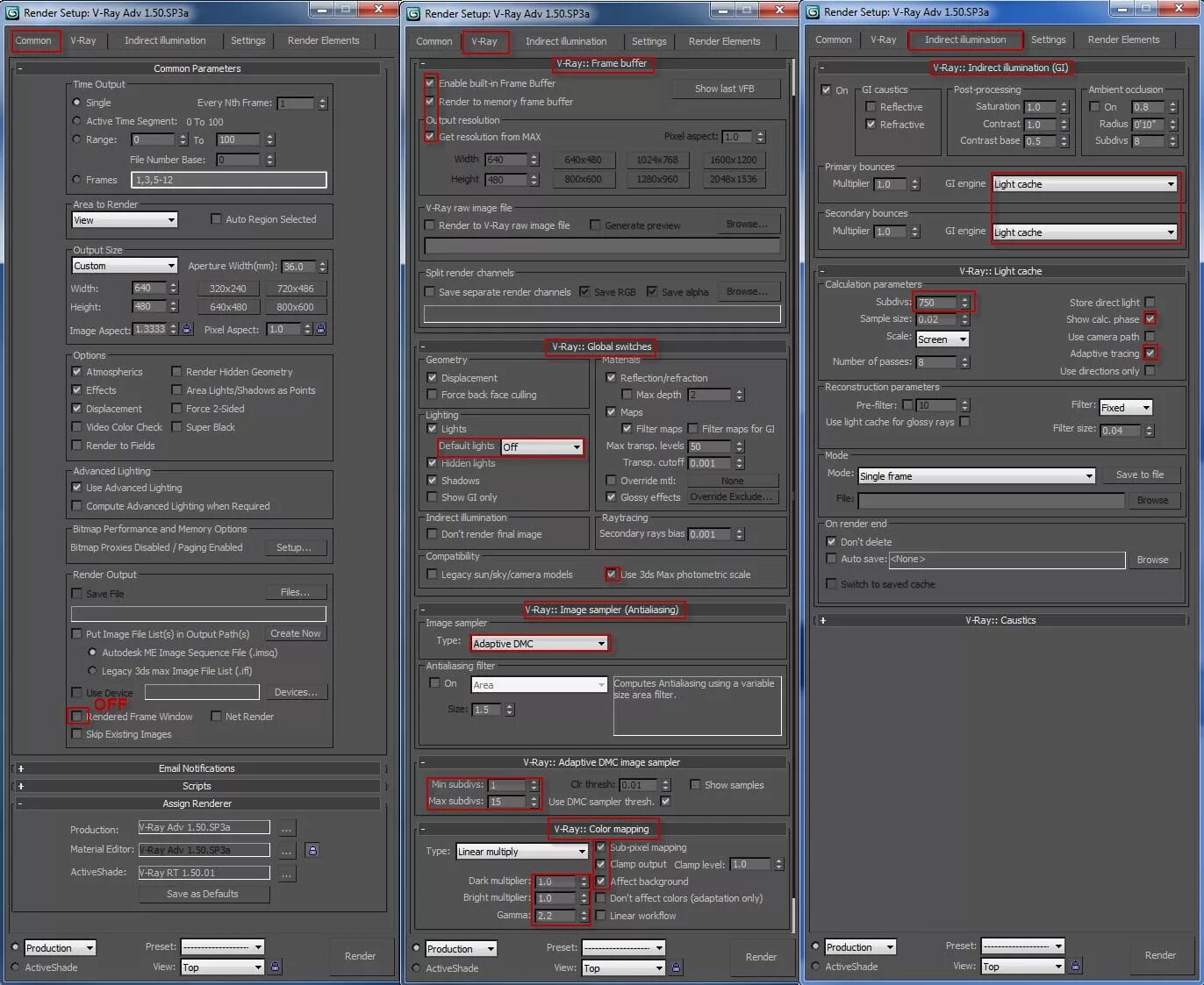The image size is (1204, 985).
Task: Click the title bar app icon of the Frame buffer window
Action: [413, 13]
